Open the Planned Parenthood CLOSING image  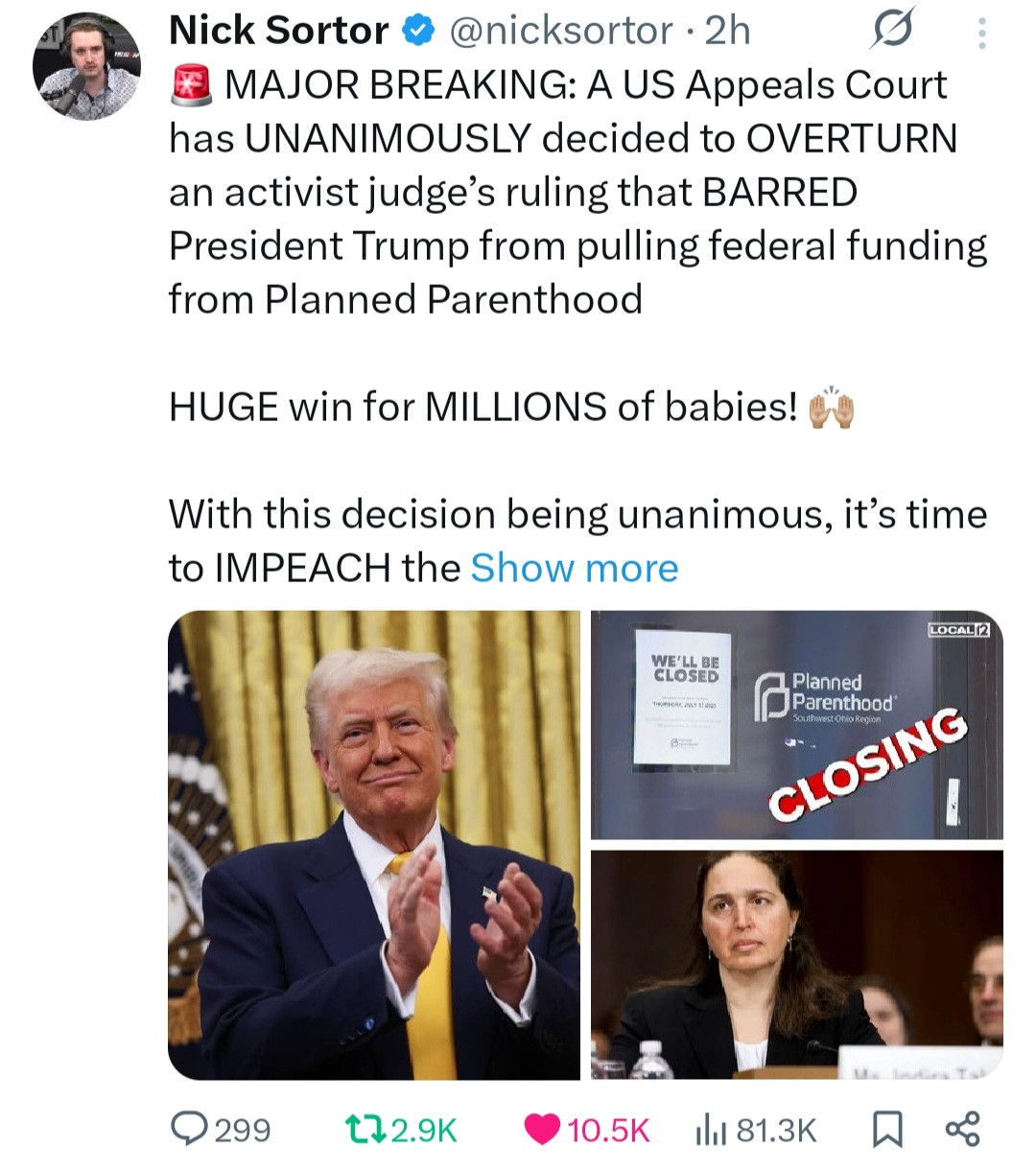[x=796, y=725]
